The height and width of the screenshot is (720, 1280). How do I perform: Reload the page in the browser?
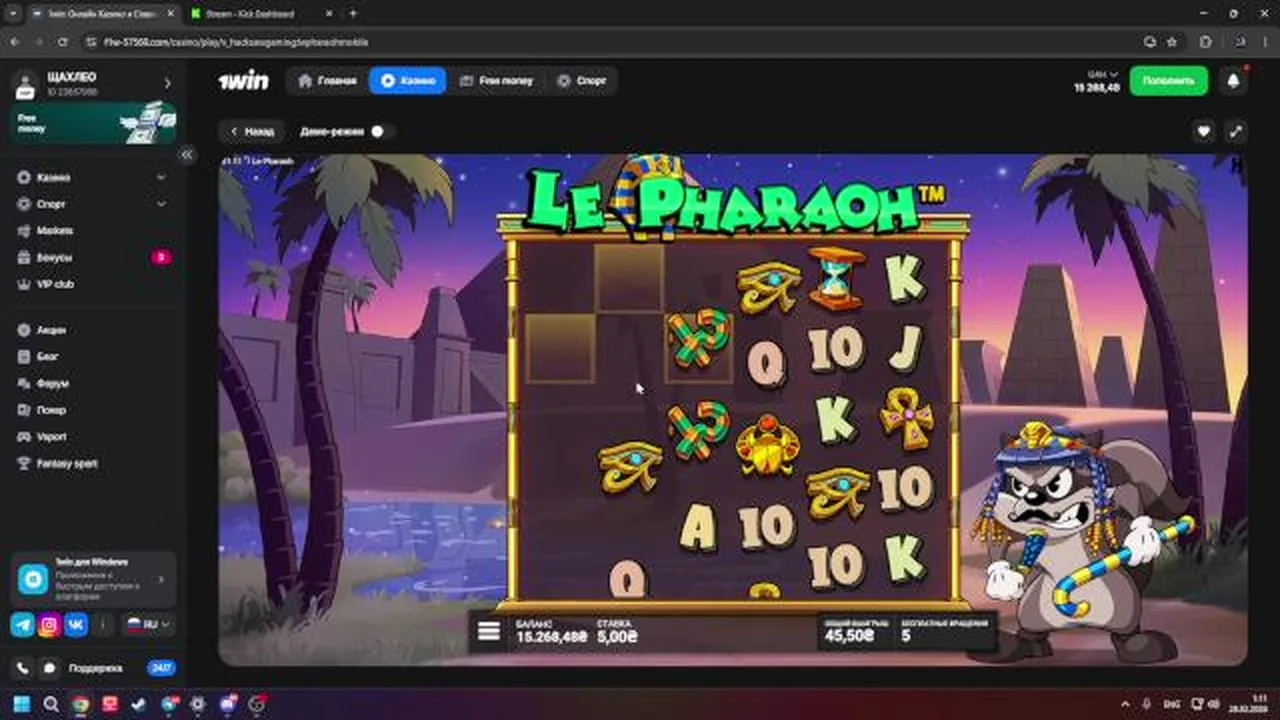click(x=62, y=42)
